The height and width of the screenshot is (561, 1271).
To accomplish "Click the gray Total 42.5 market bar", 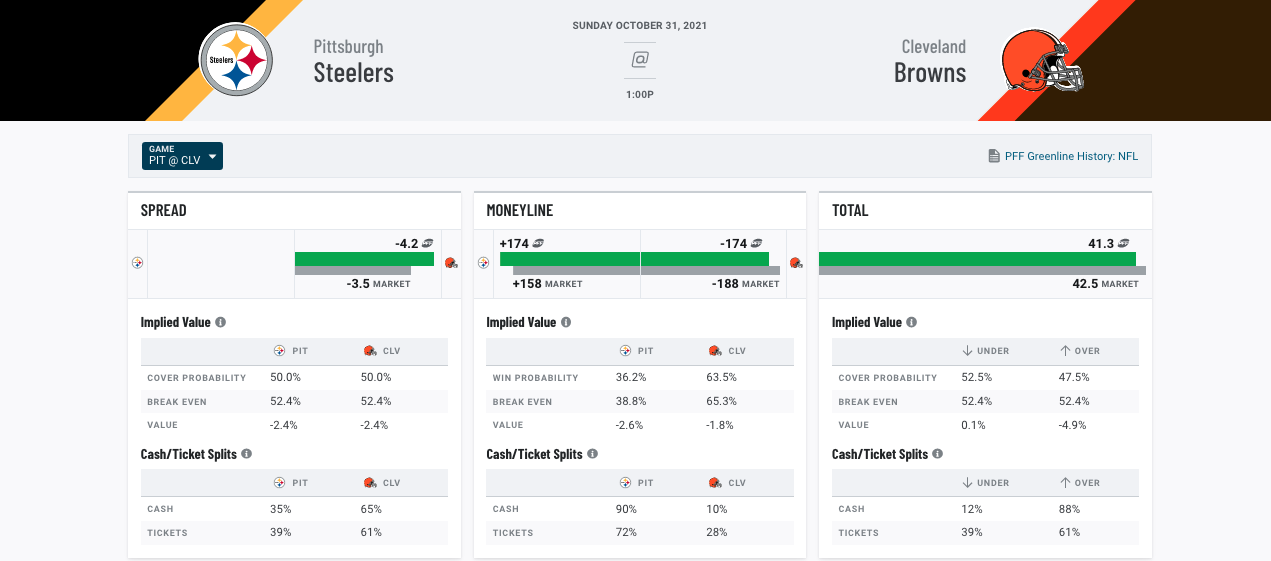I will coord(982,270).
